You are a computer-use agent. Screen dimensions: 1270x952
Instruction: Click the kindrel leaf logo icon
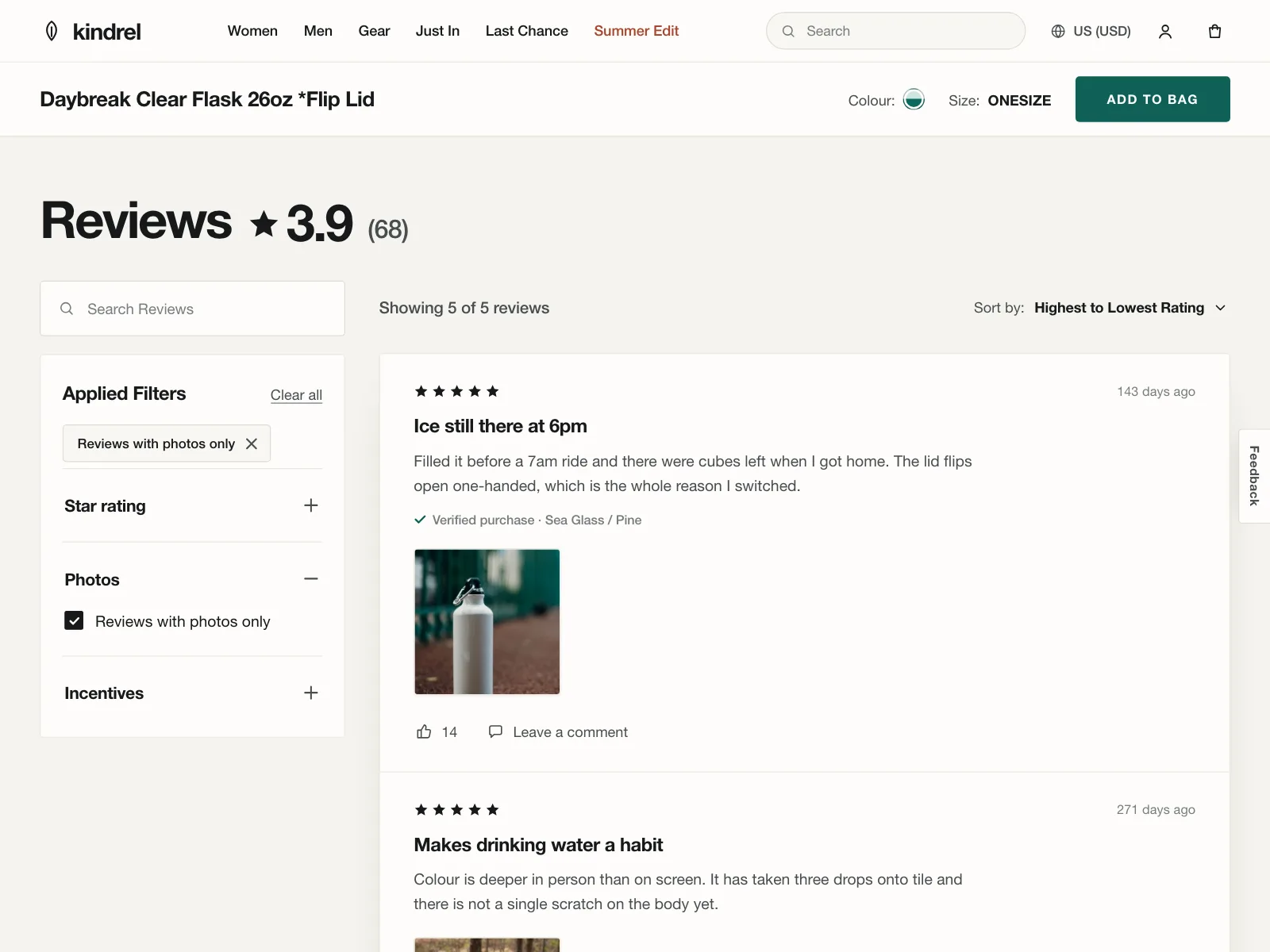[52, 31]
